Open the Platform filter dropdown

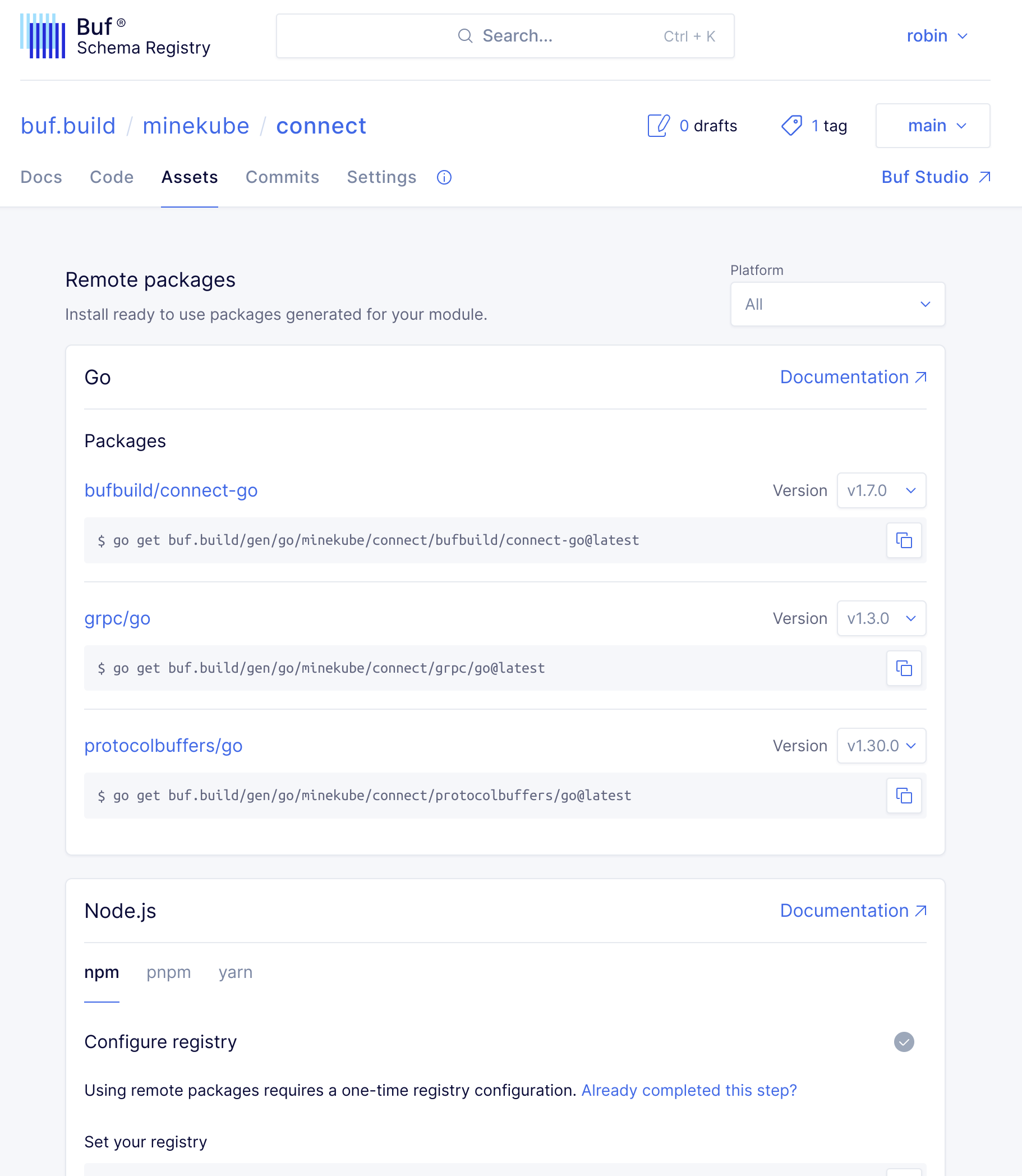(x=837, y=304)
